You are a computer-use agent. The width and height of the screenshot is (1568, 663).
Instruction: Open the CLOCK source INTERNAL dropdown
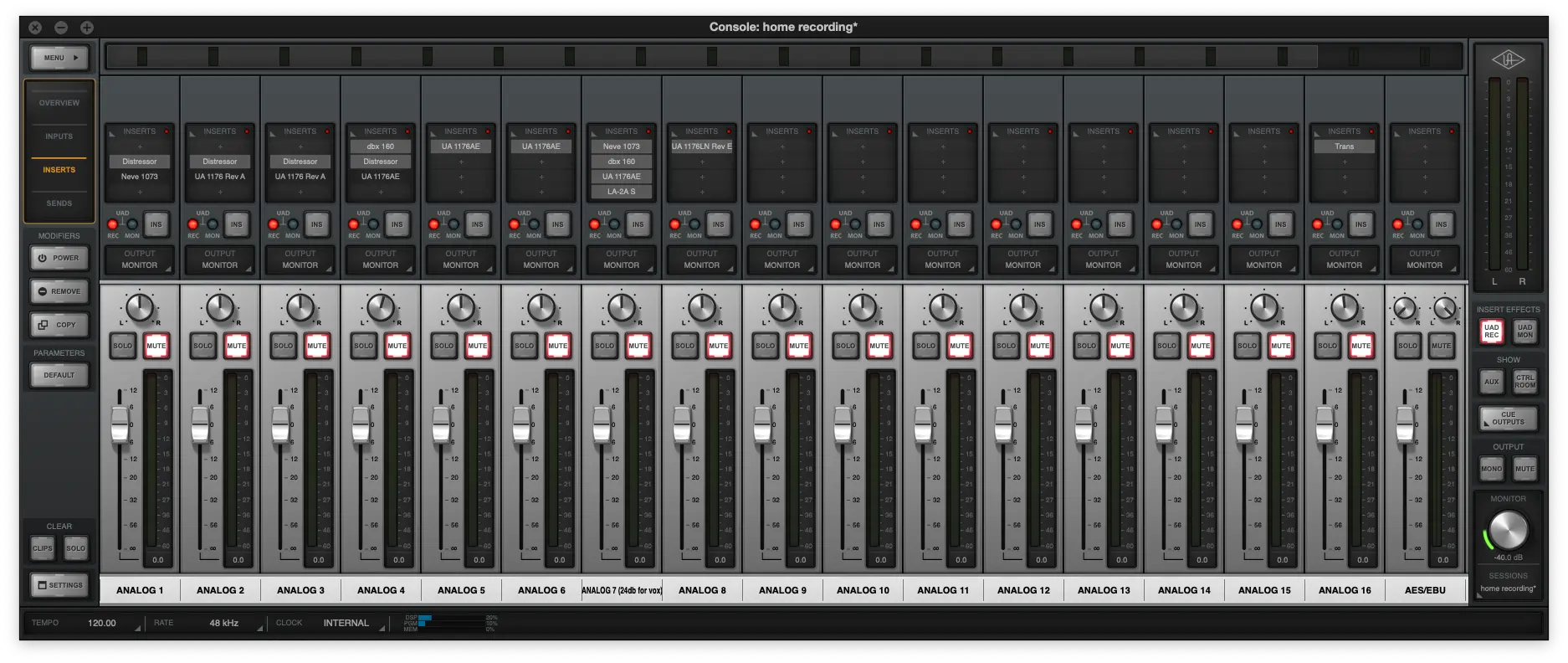point(346,624)
